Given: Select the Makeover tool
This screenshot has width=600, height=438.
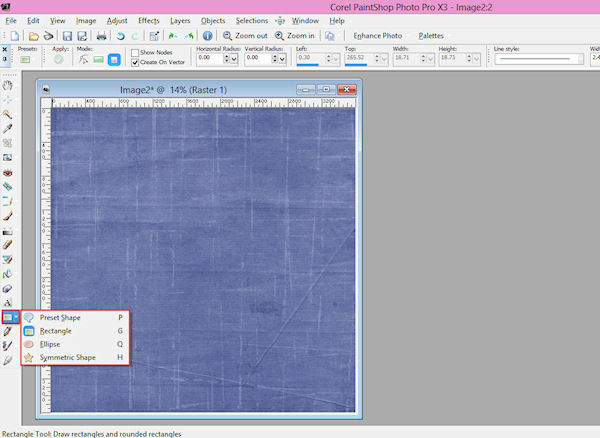Looking at the screenshot, I should (x=7, y=187).
